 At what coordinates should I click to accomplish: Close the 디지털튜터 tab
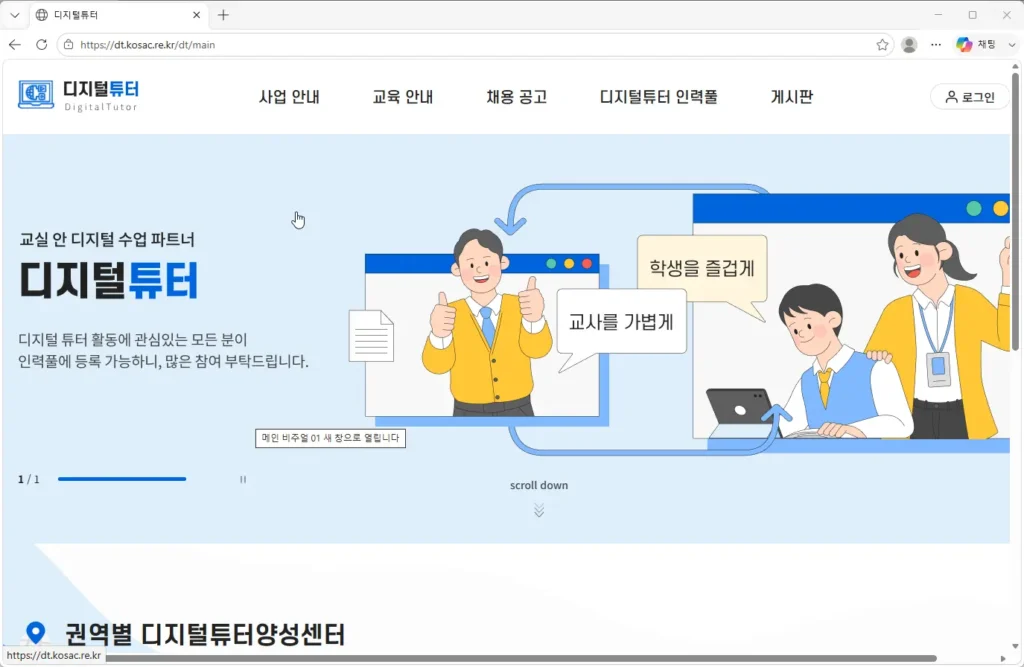(x=196, y=14)
